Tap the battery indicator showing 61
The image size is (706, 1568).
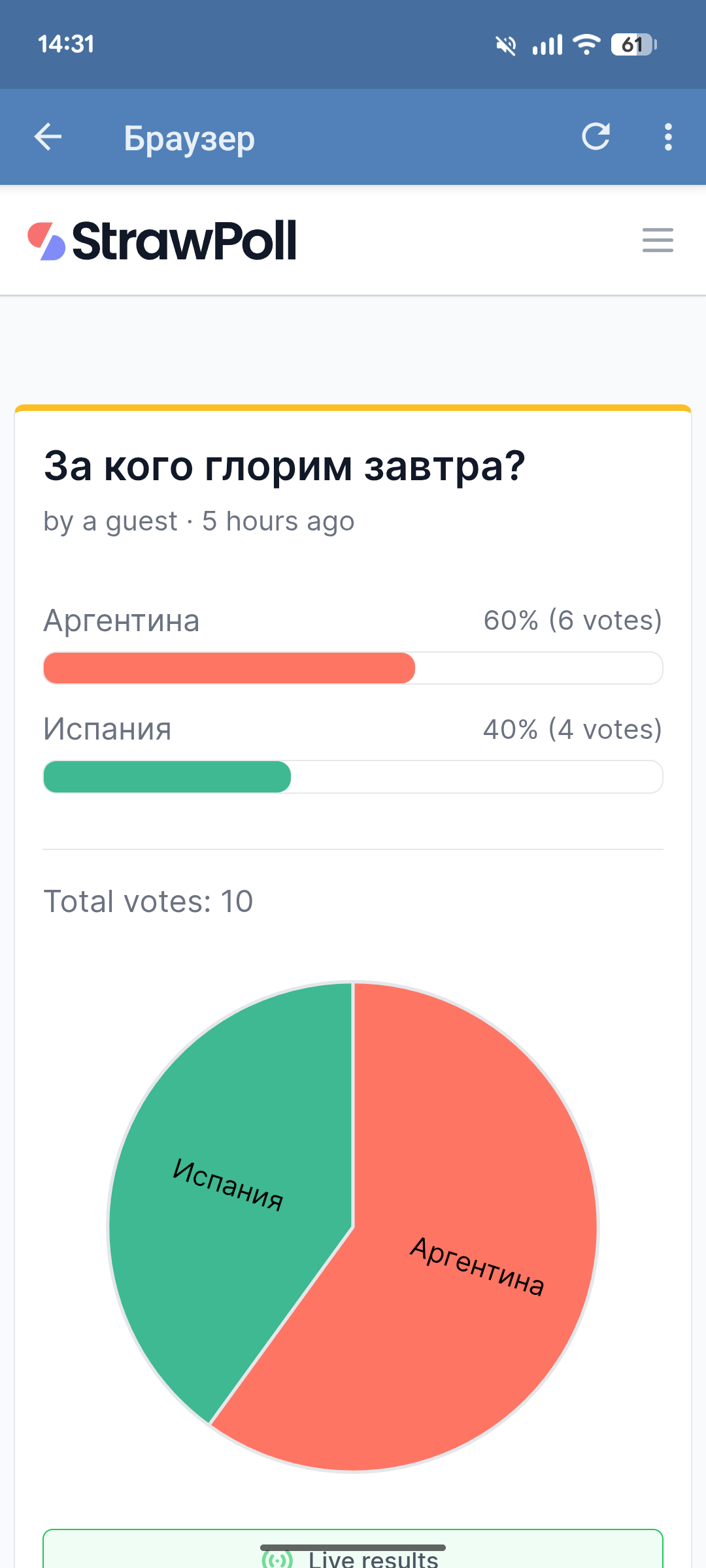(633, 44)
